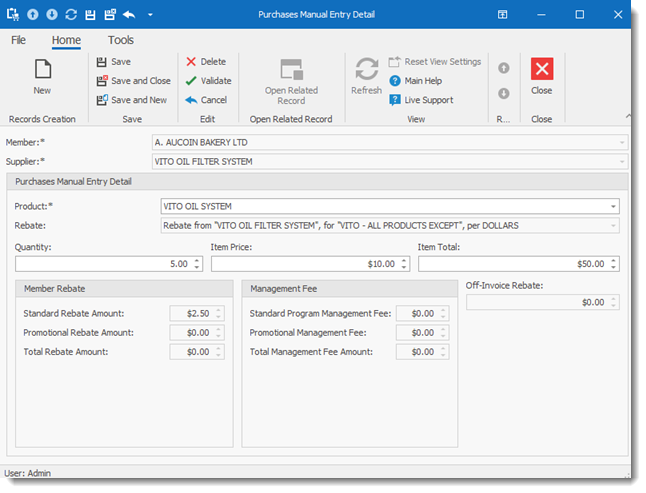Click Save and New in ribbon
Screen dimensions: 646x493
(x=130, y=100)
